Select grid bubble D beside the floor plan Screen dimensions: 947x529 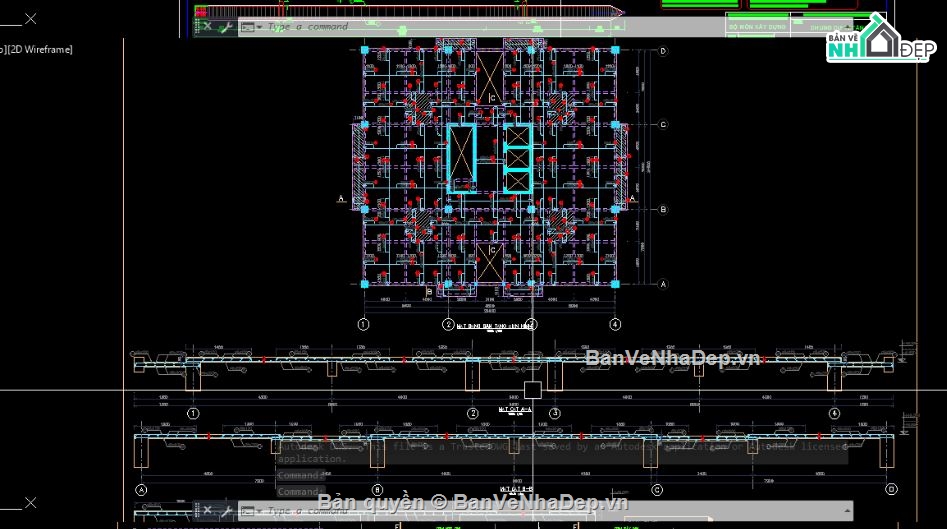click(662, 50)
